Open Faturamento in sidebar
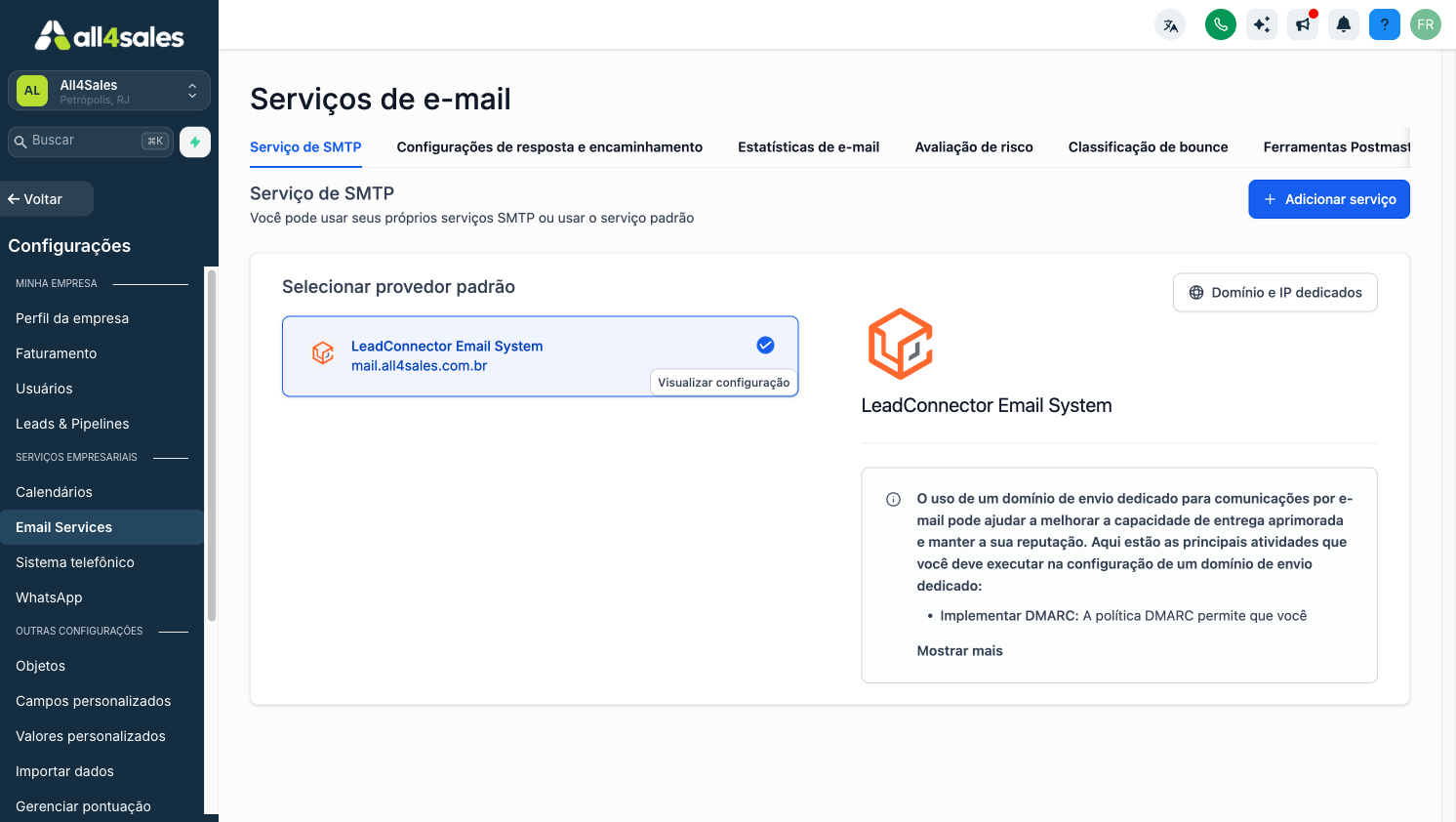Image resolution: width=1456 pixels, height=822 pixels. click(101, 353)
